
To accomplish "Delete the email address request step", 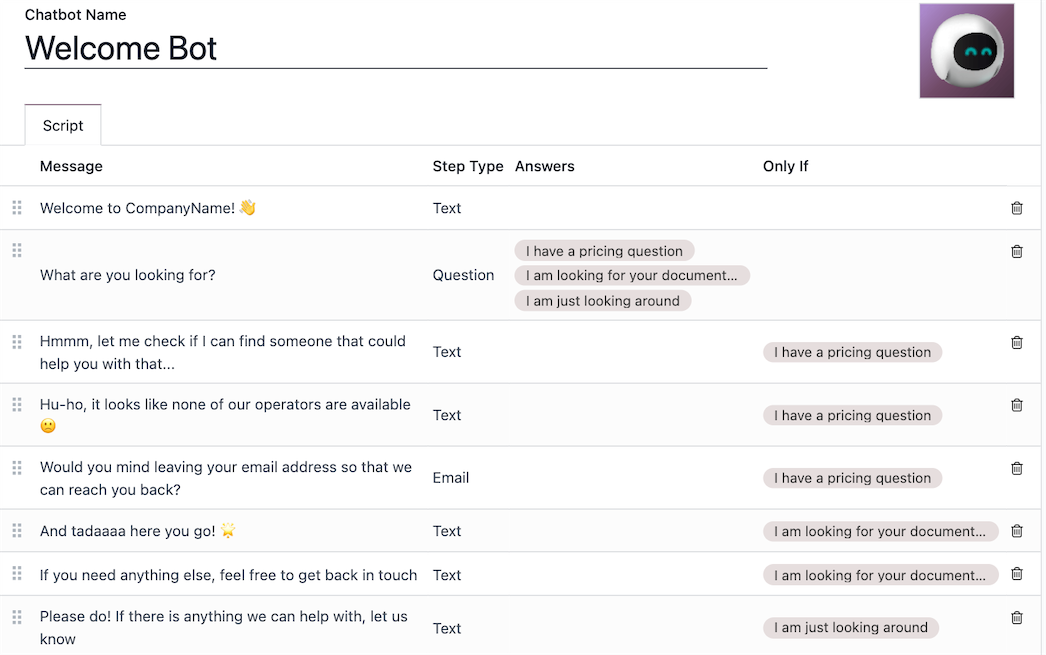I will pos(1017,468).
